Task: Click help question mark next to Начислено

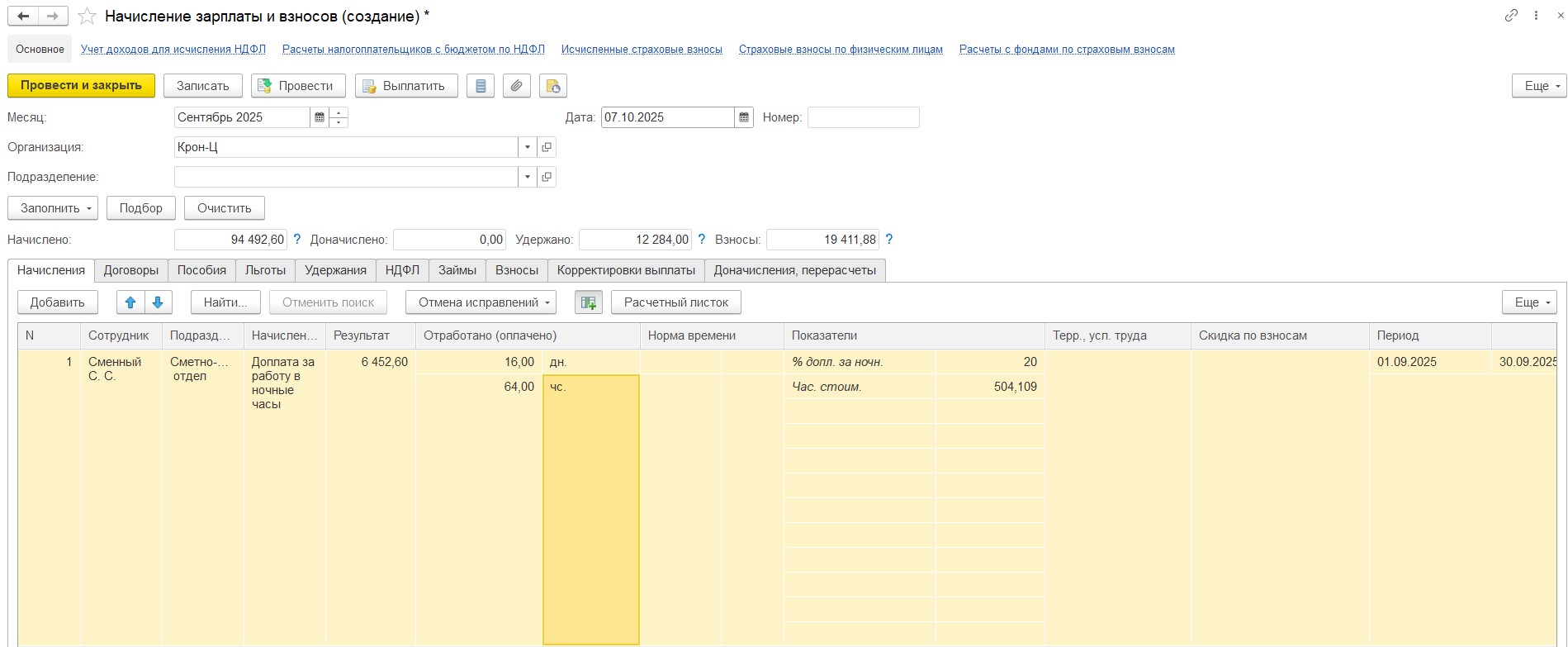Action: tap(297, 240)
